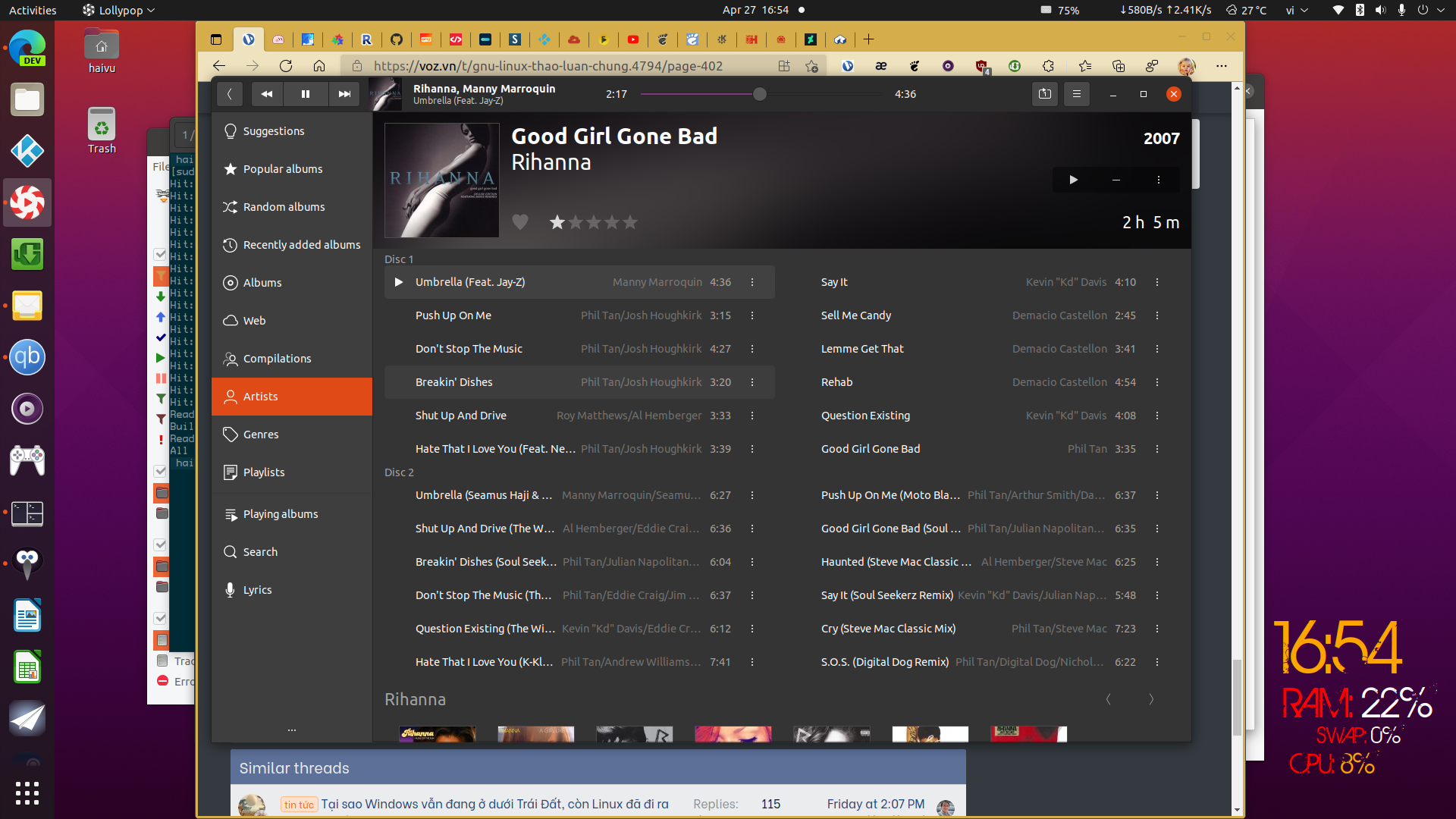Open options for Push Up On Me
The height and width of the screenshot is (819, 1456).
coord(752,315)
